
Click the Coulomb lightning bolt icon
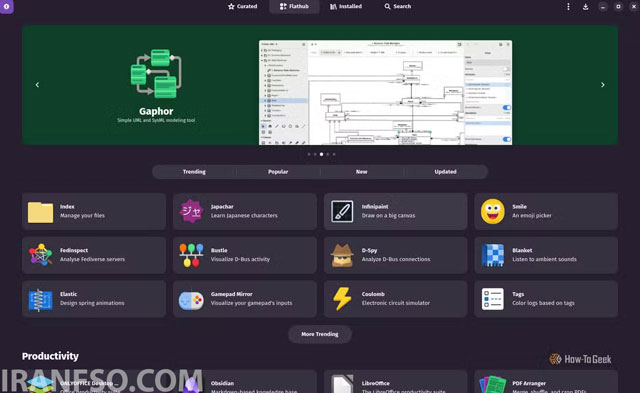point(342,299)
